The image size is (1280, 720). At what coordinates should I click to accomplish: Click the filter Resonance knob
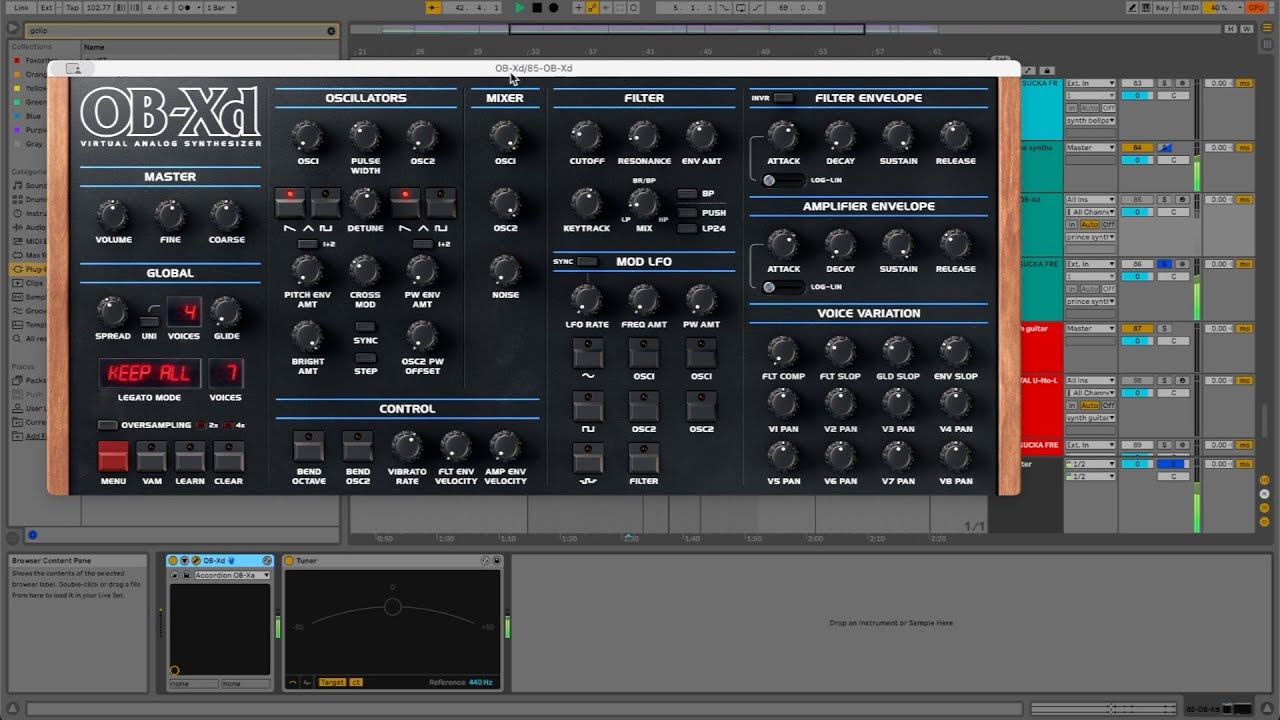point(644,136)
